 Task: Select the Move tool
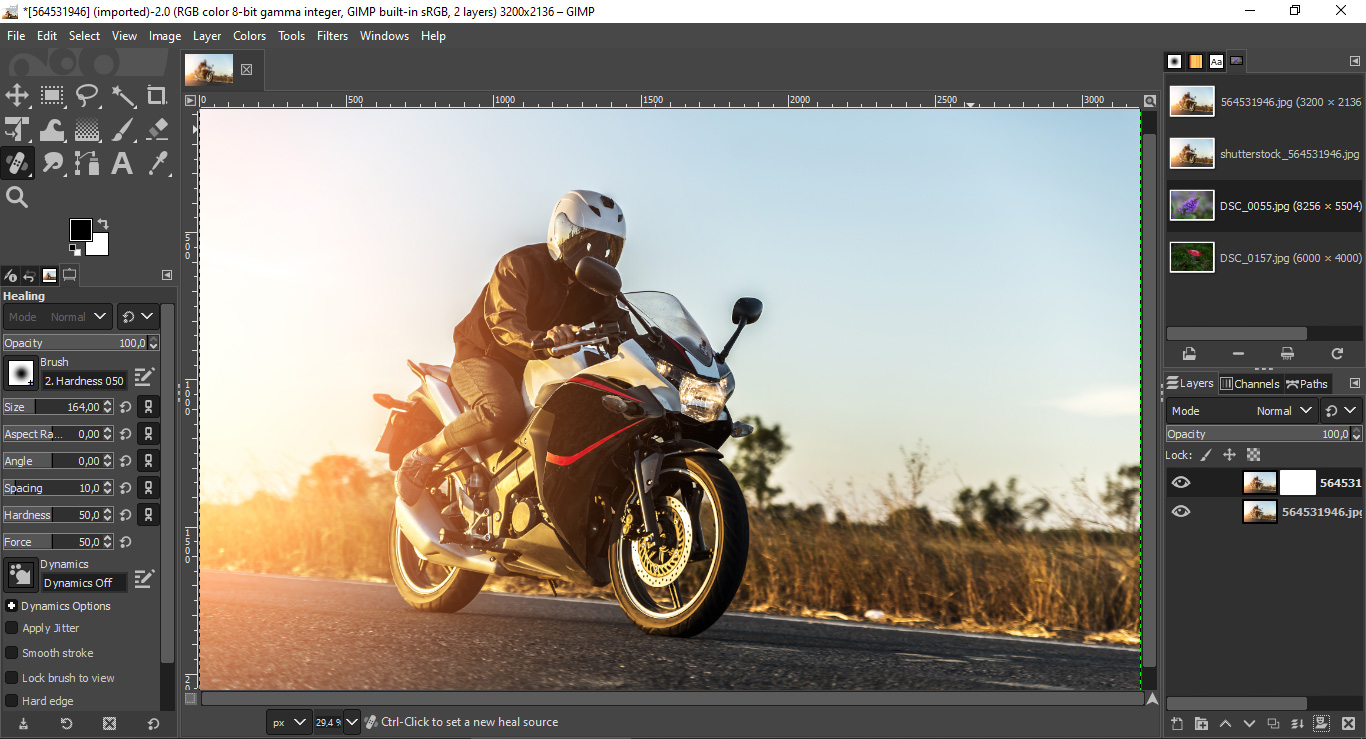tap(17, 95)
